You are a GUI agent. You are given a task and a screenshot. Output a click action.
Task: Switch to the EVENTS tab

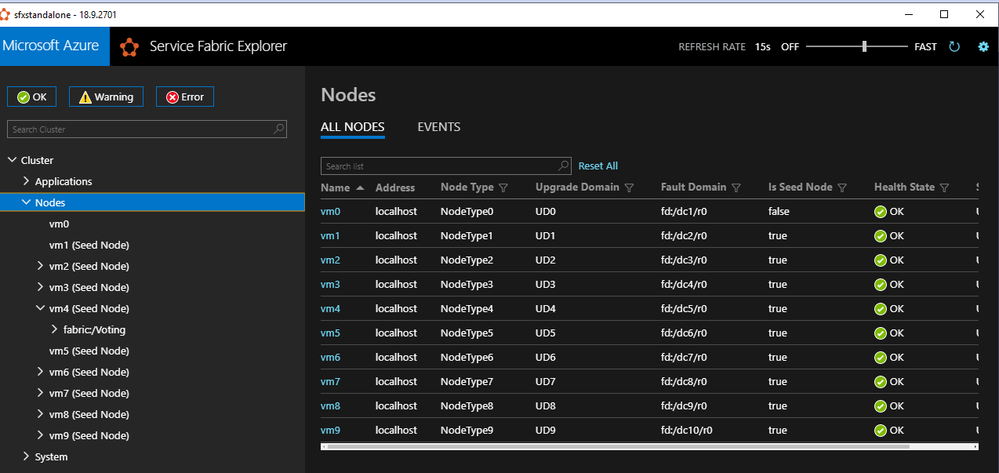click(439, 127)
